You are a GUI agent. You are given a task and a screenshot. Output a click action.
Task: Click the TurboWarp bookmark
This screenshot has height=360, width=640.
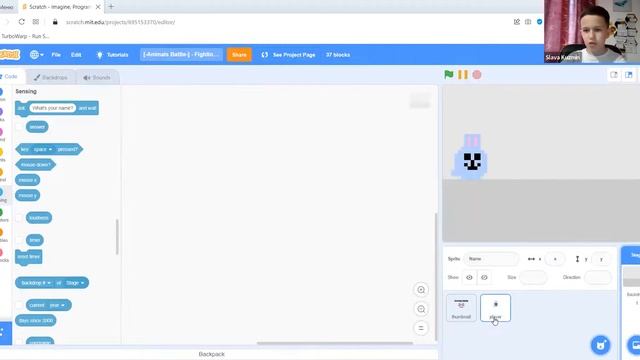[25, 36]
